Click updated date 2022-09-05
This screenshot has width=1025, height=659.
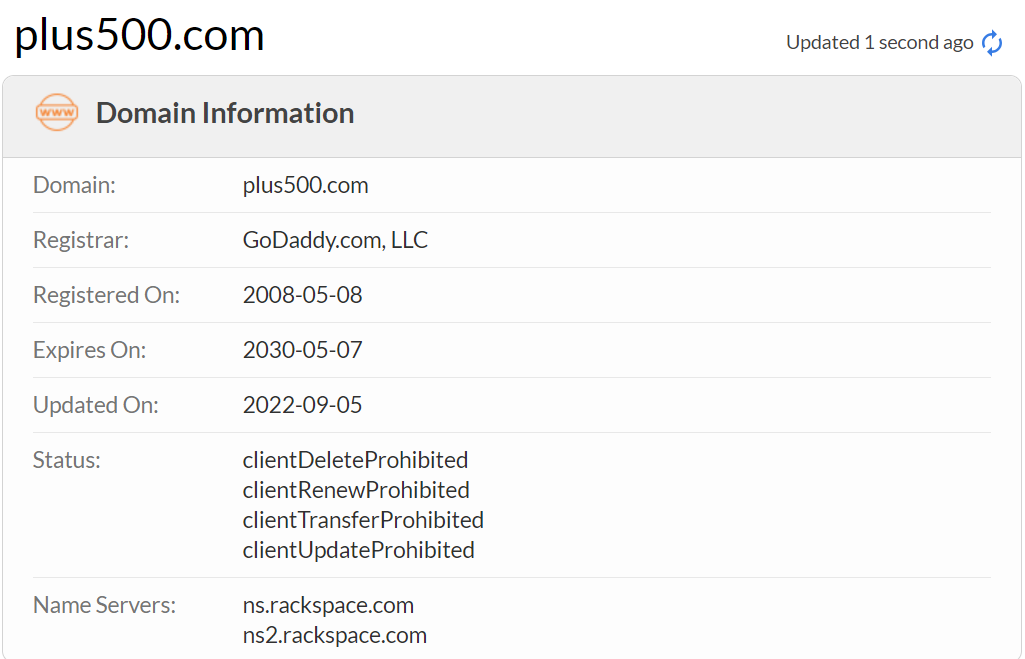pos(302,405)
